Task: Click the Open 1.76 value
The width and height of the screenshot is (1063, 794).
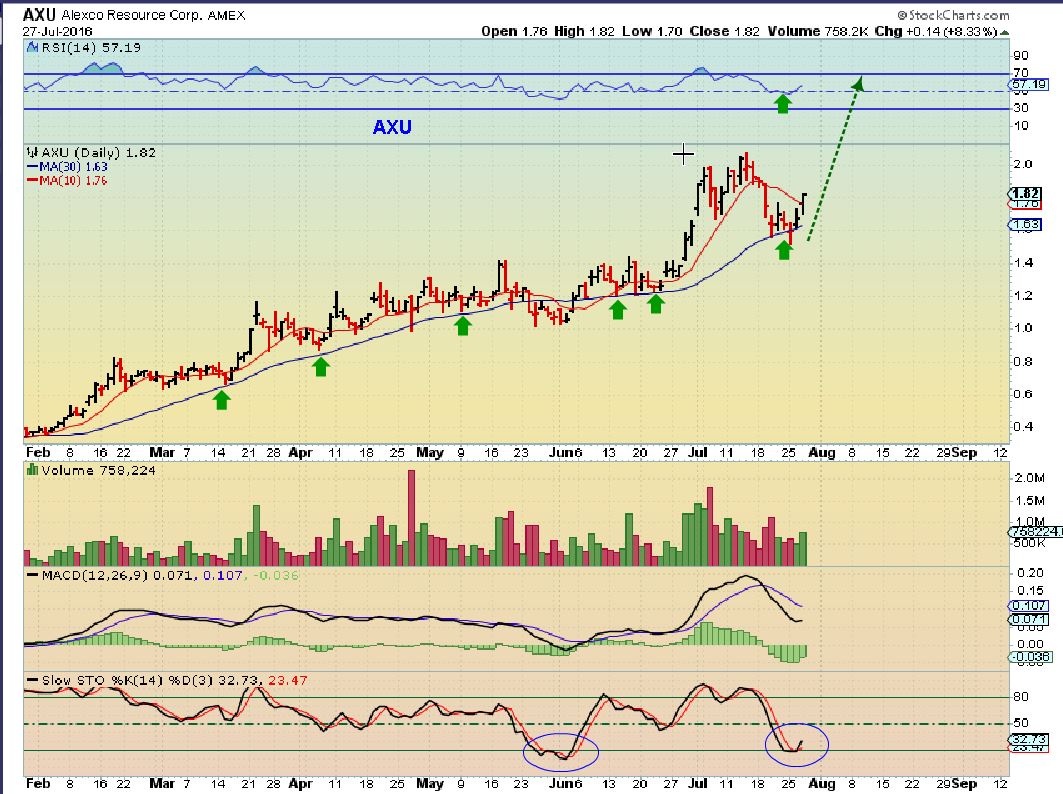Action: pos(515,31)
